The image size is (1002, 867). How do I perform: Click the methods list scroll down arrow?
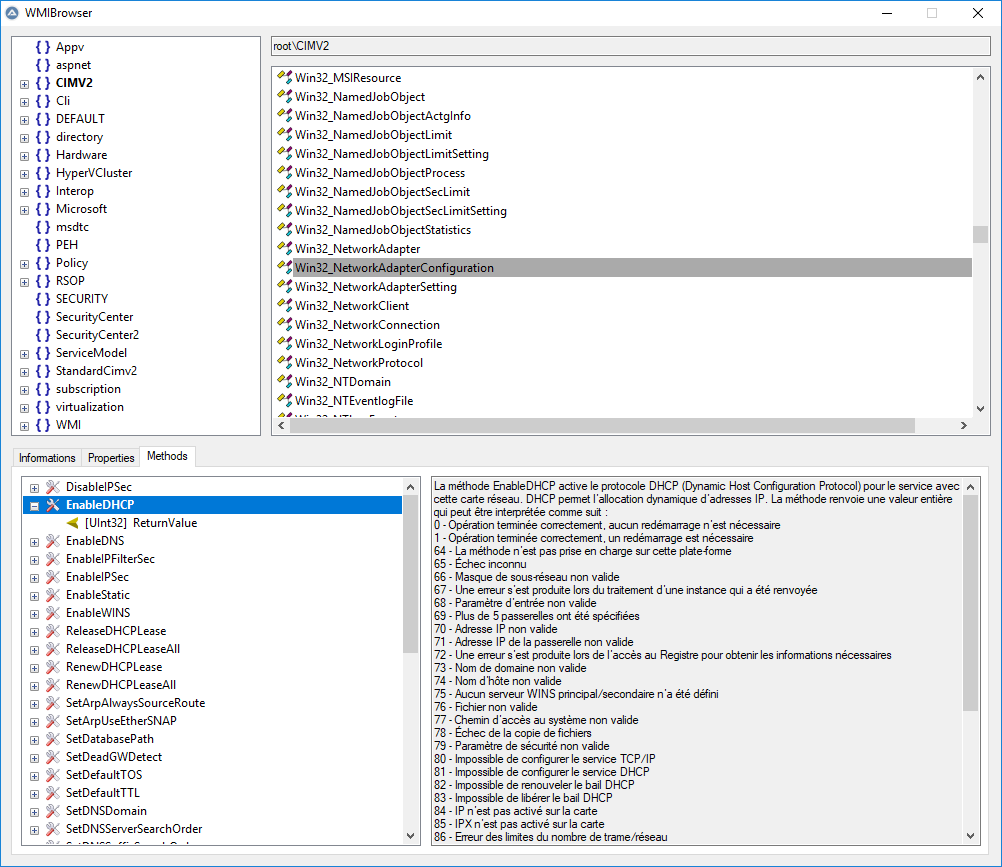tap(410, 836)
